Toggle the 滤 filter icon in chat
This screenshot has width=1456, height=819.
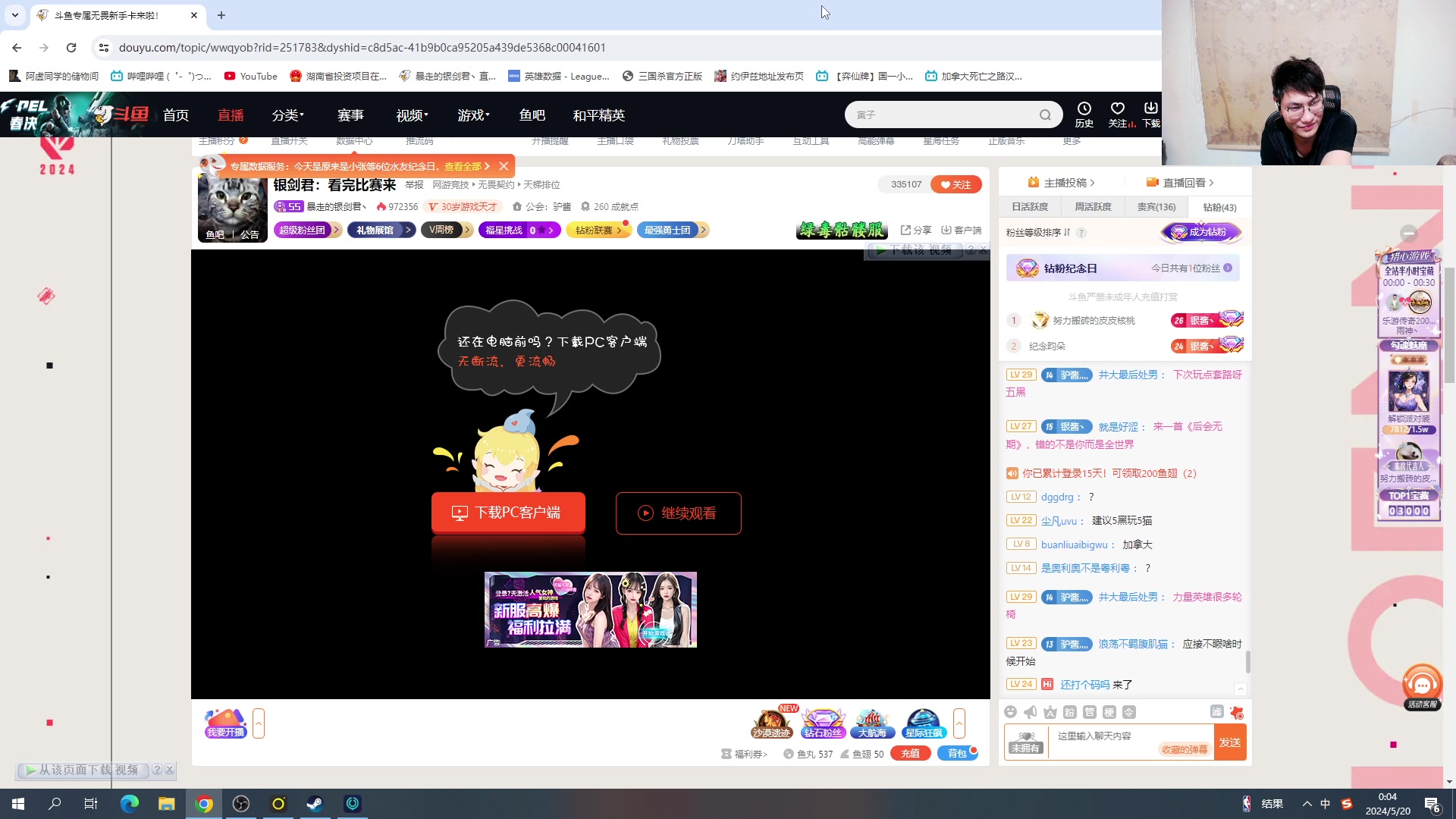[x=1216, y=712]
